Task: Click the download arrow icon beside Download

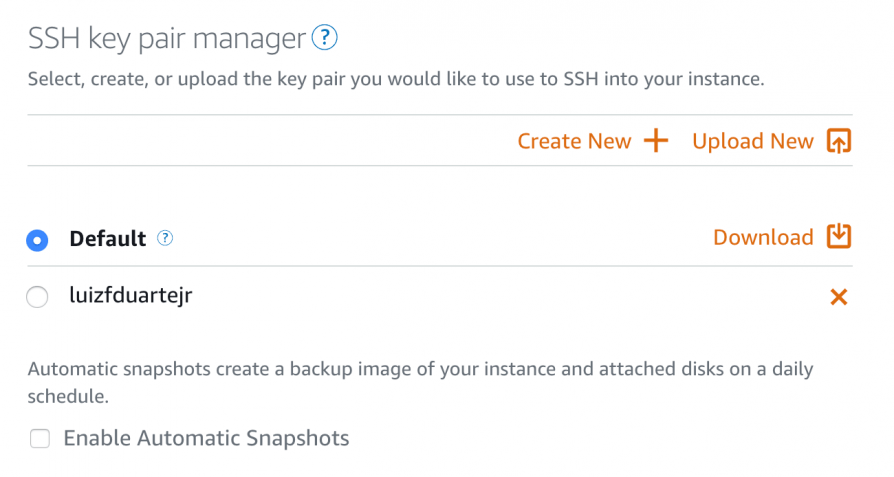Action: click(839, 236)
